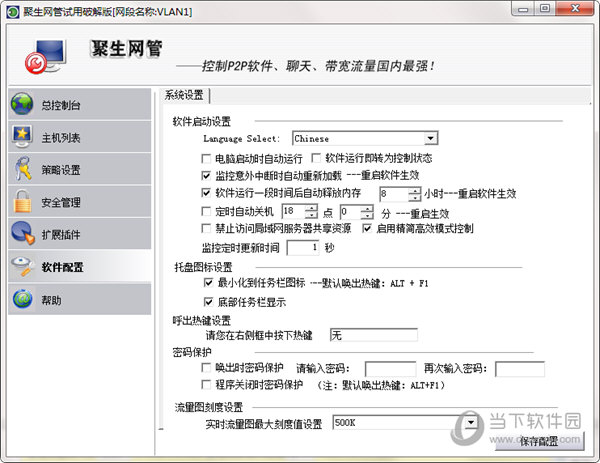Viewport: 600px width, 463px height.
Task: Maximize the 聚生网管 window
Action: 545,8
